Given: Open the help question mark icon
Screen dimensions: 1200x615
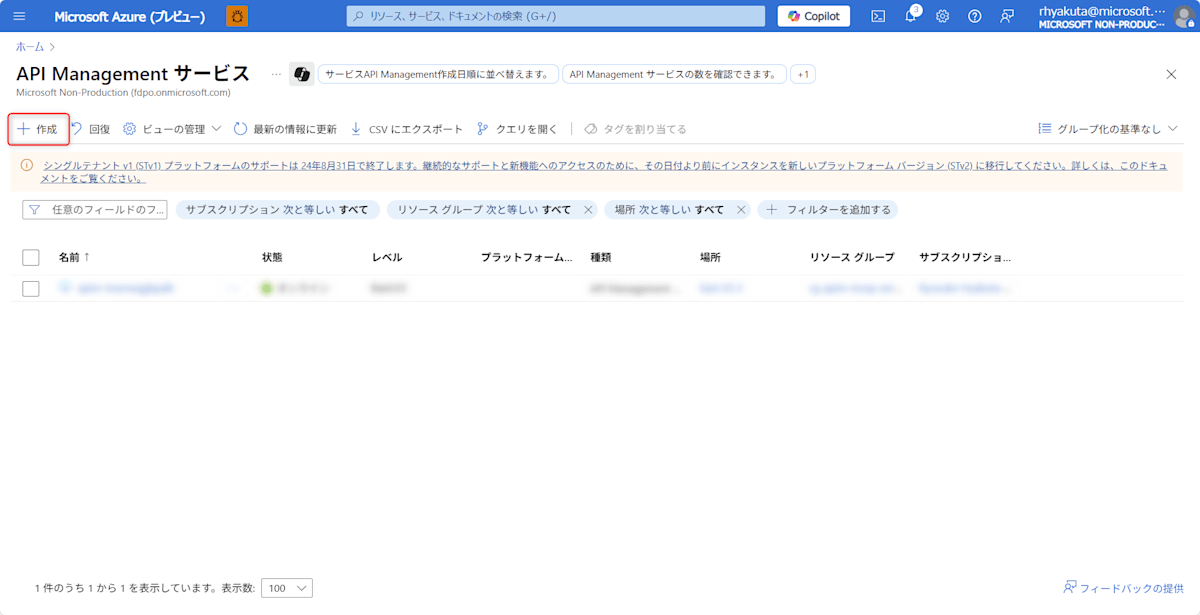Looking at the screenshot, I should click(x=975, y=16).
